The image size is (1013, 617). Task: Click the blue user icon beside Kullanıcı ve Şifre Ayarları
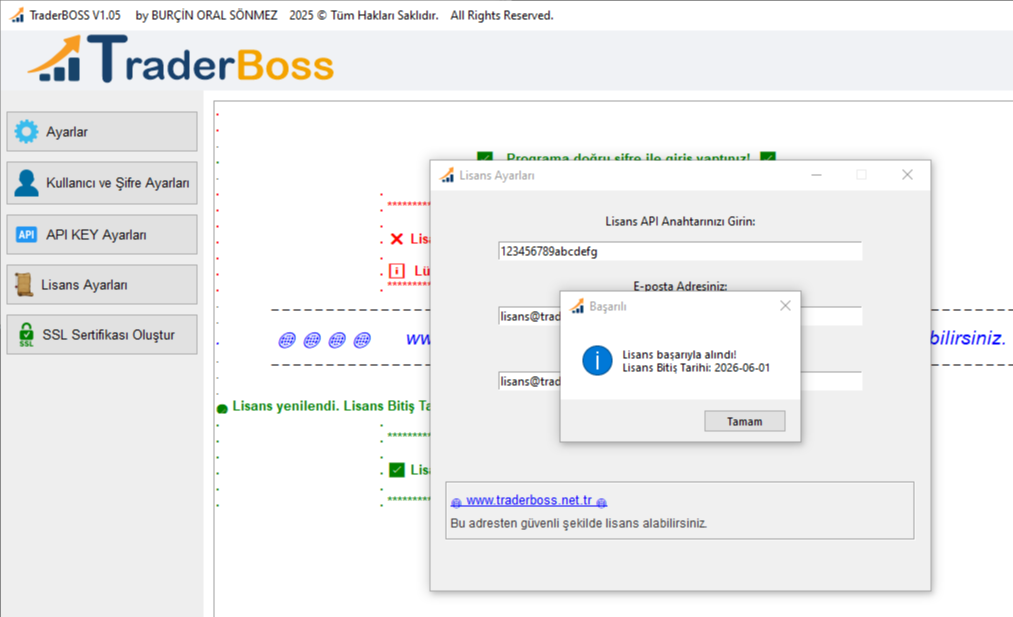point(24,182)
